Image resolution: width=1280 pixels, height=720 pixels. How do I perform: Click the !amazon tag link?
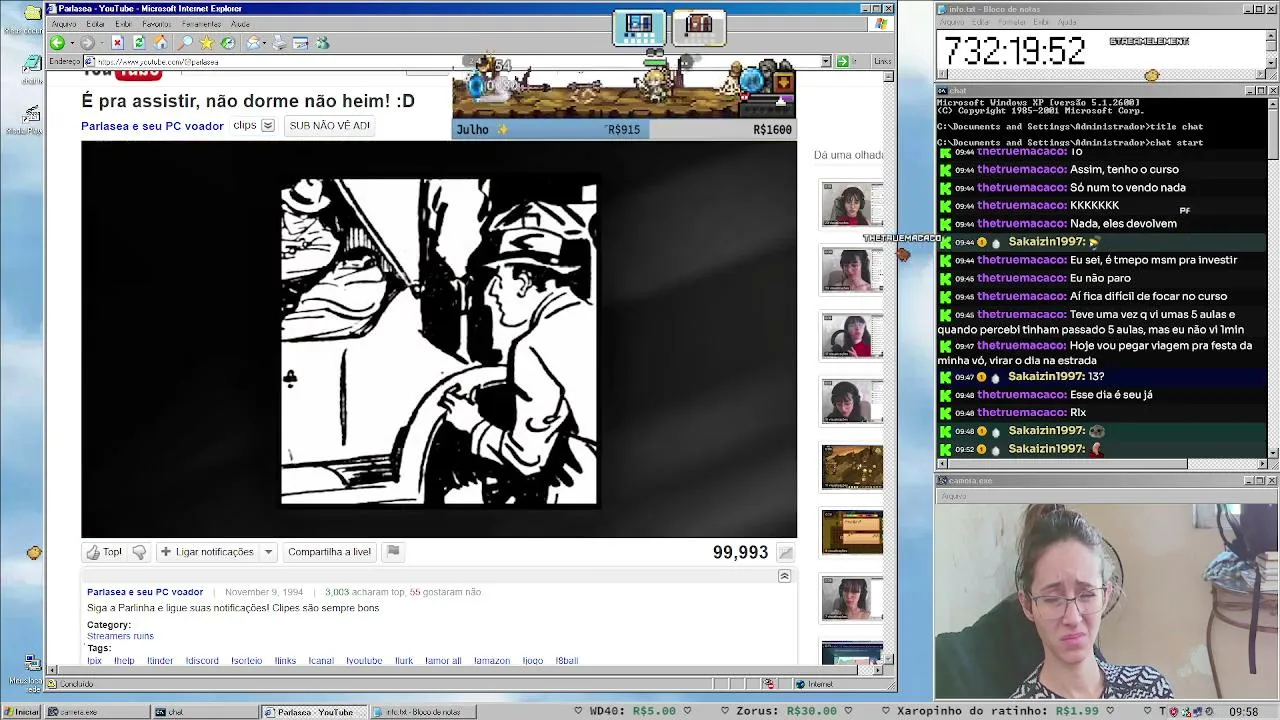pyautogui.click(x=492, y=661)
